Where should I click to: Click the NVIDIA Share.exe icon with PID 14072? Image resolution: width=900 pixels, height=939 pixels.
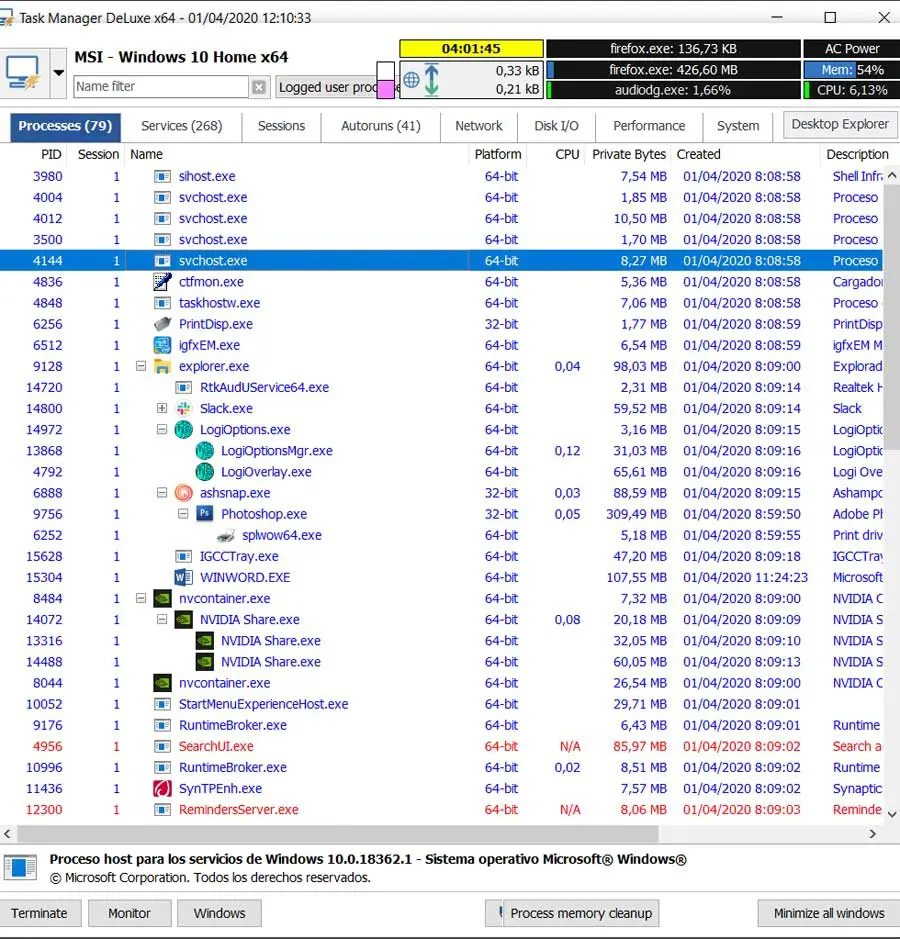tap(183, 619)
